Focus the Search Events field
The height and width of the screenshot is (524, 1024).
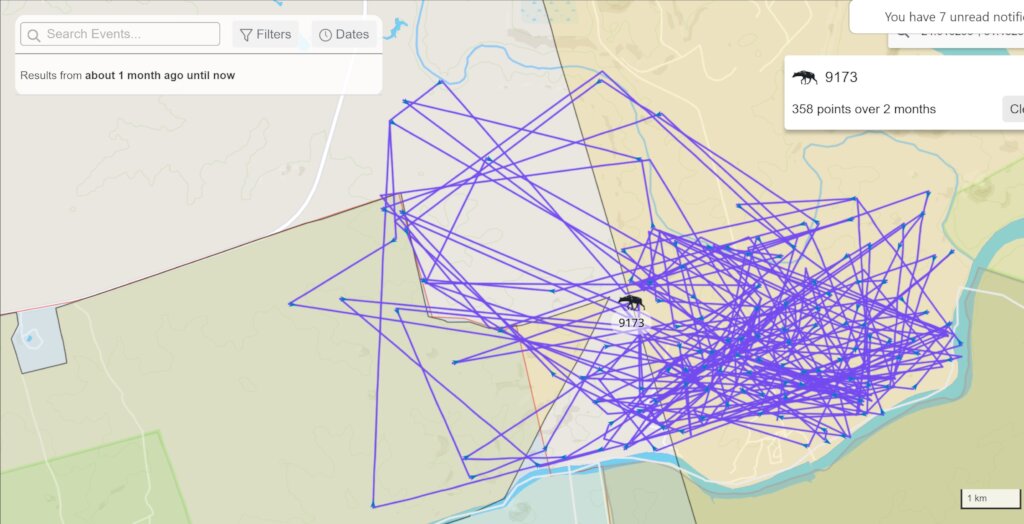(120, 34)
